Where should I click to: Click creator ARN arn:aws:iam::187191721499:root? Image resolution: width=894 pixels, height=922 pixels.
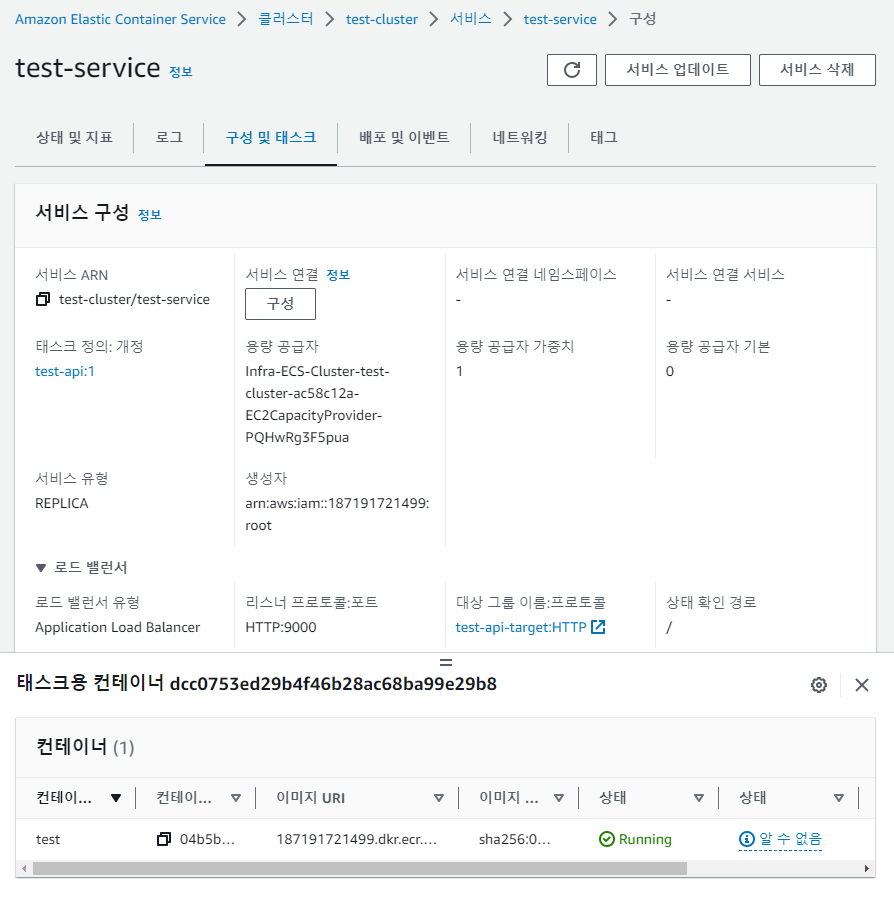337,515
